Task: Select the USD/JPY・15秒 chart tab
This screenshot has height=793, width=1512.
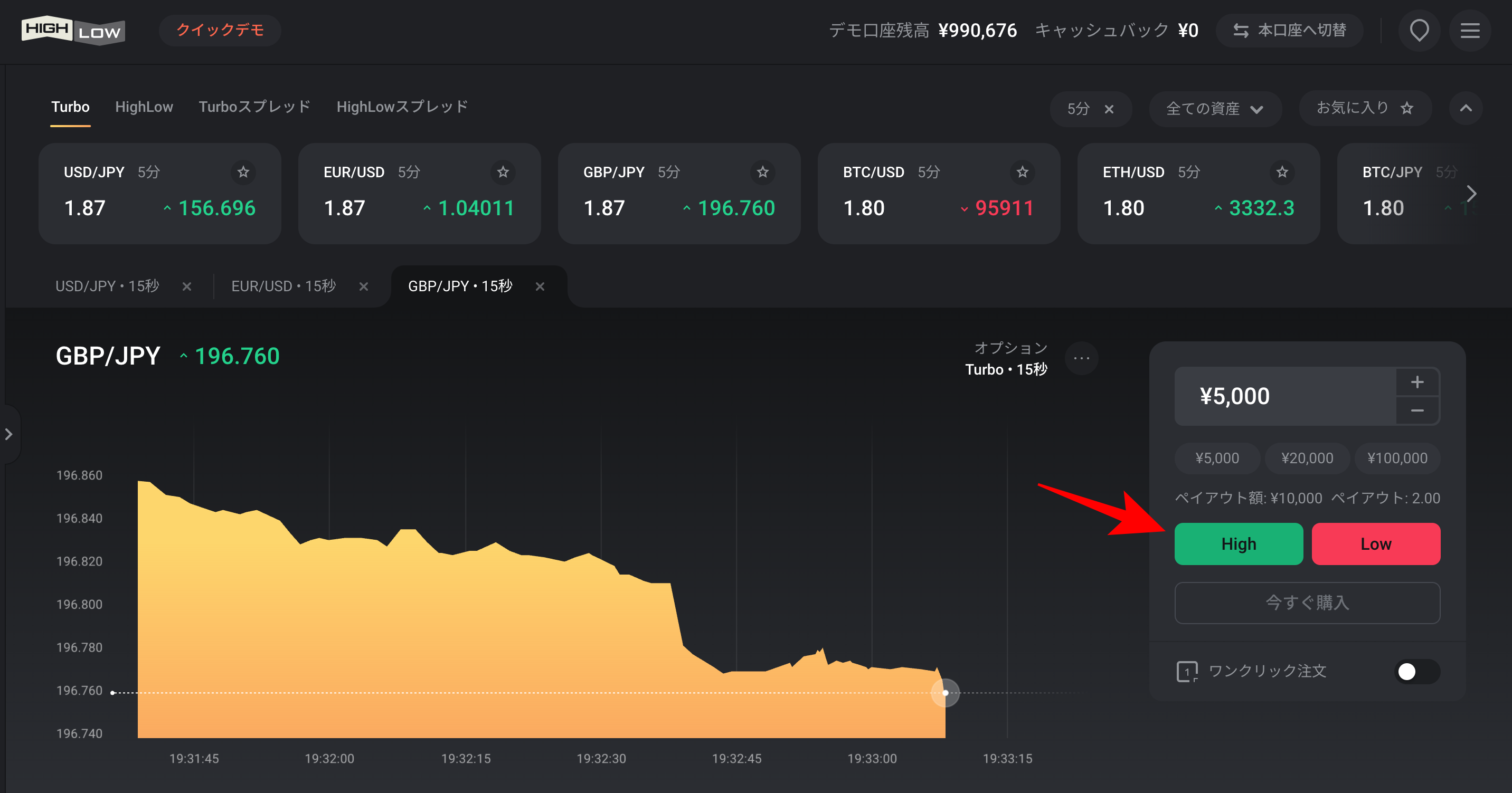Action: point(107,286)
